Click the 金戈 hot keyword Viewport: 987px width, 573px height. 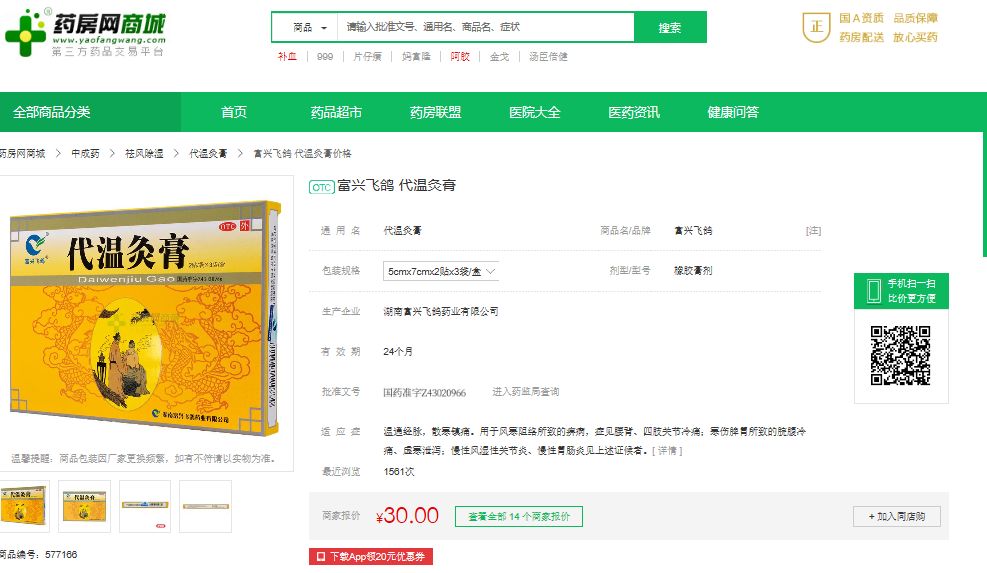click(x=499, y=57)
